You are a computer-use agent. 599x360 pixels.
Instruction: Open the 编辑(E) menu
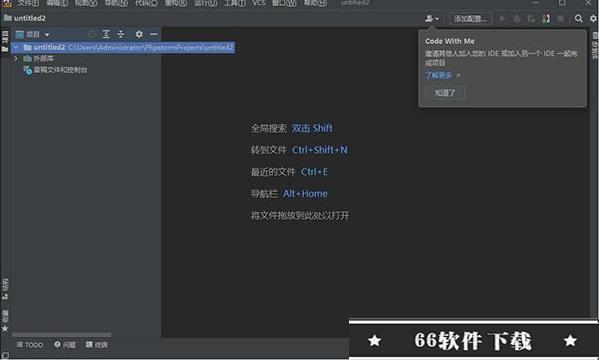[57, 3]
